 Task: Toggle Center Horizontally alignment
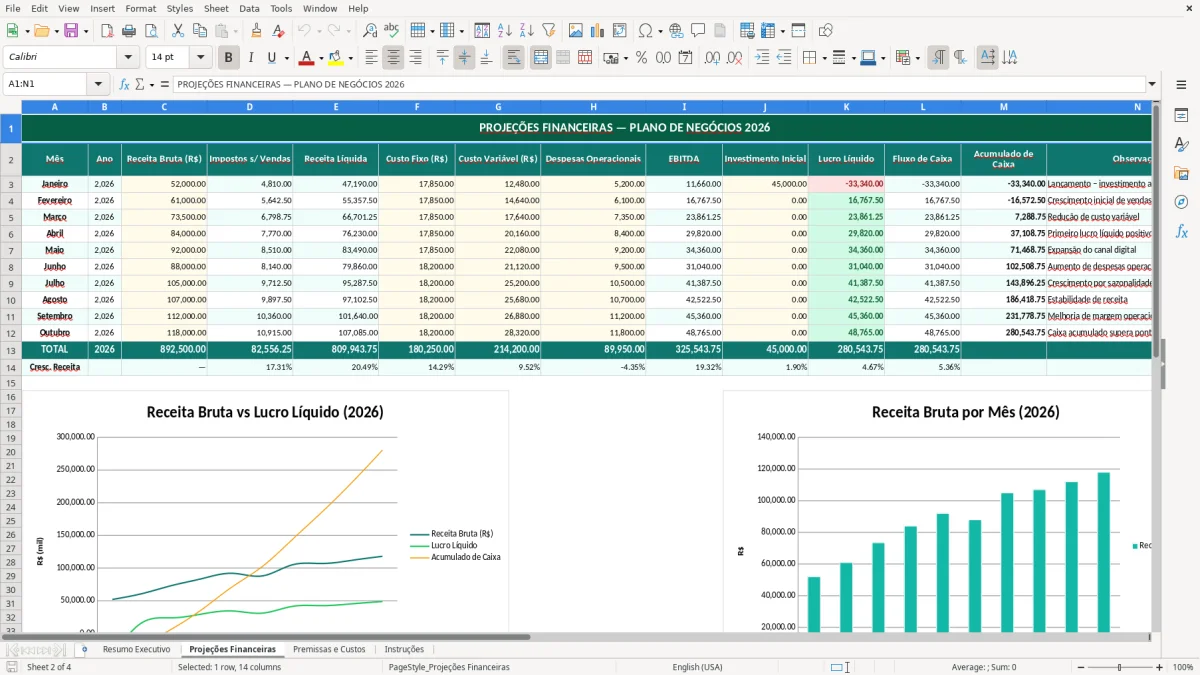point(393,58)
